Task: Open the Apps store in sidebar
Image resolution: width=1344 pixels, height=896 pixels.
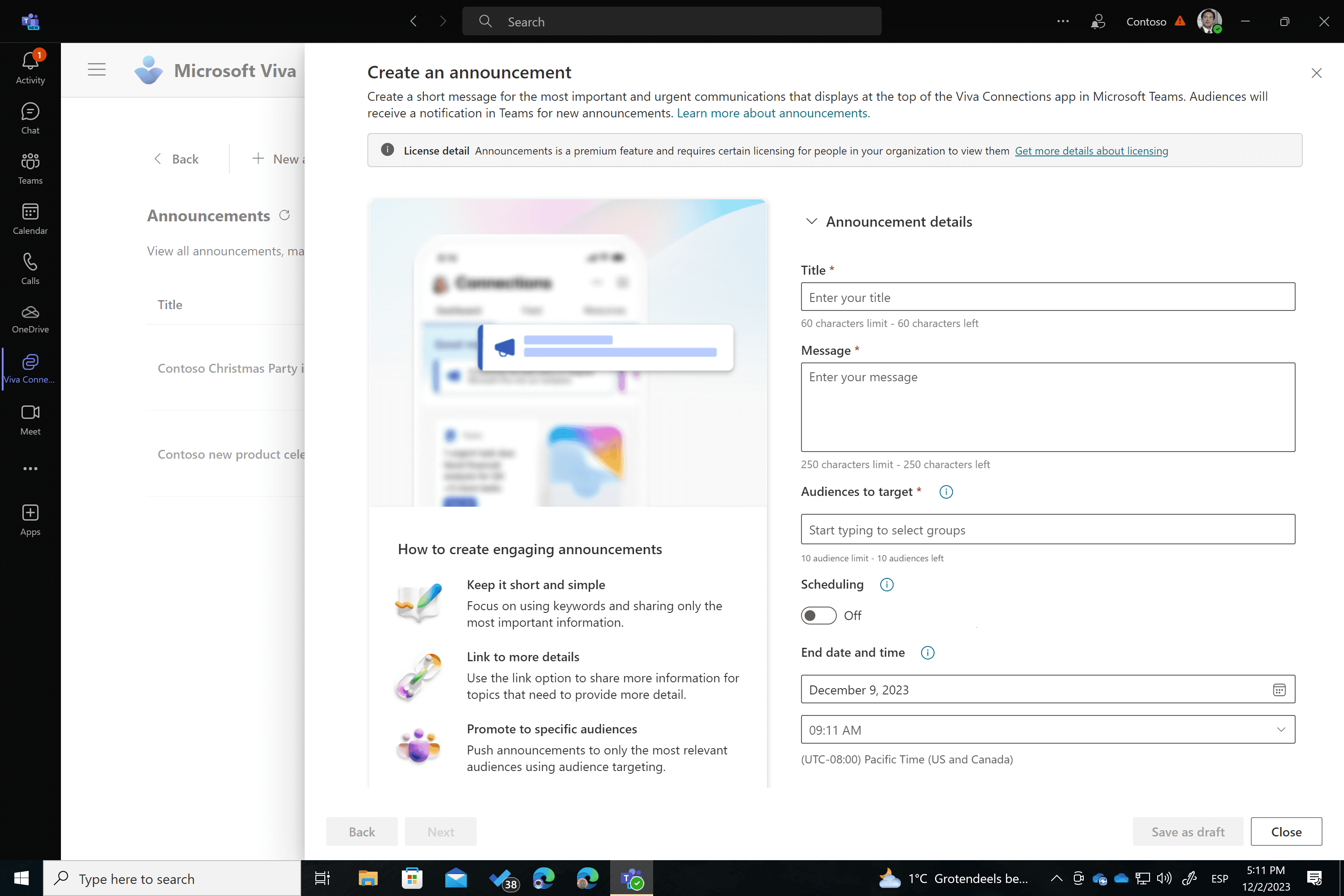Action: point(30,520)
